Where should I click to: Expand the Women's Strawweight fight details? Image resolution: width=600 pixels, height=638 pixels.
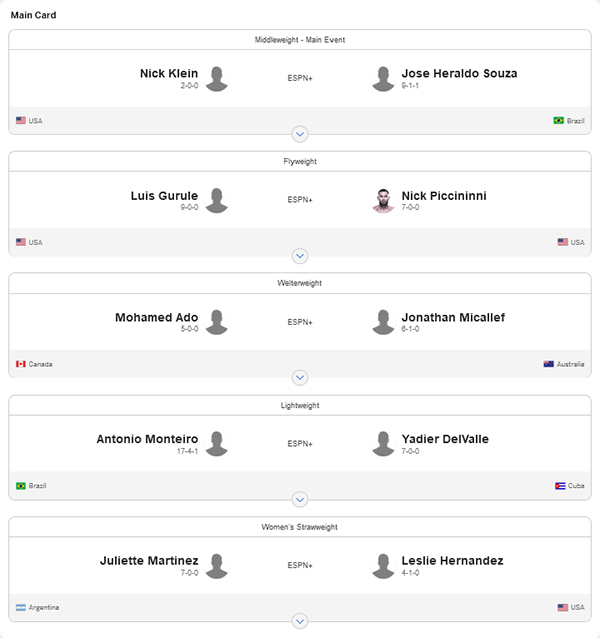(x=300, y=621)
